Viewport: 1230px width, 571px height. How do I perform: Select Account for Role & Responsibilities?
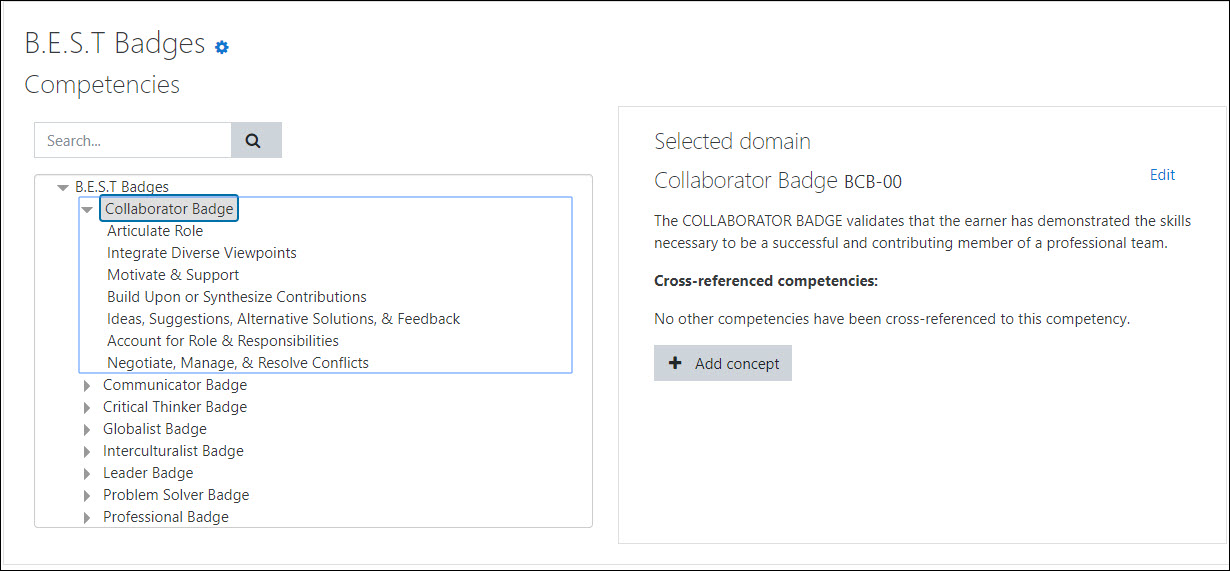click(223, 341)
